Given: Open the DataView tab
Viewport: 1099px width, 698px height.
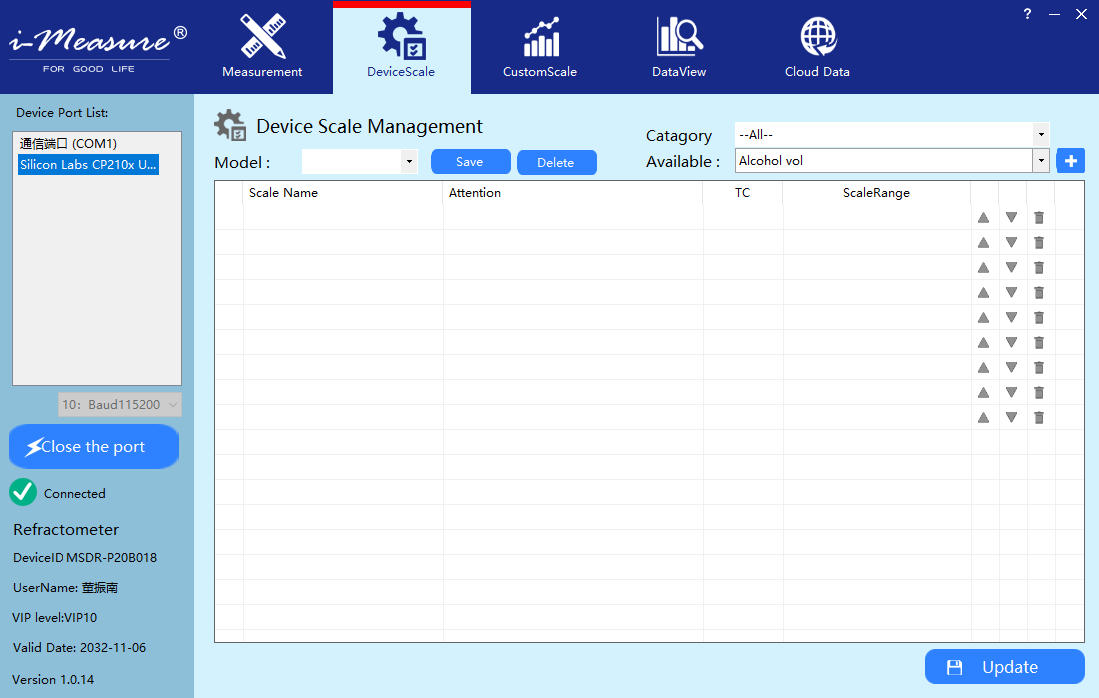Looking at the screenshot, I should [679, 47].
